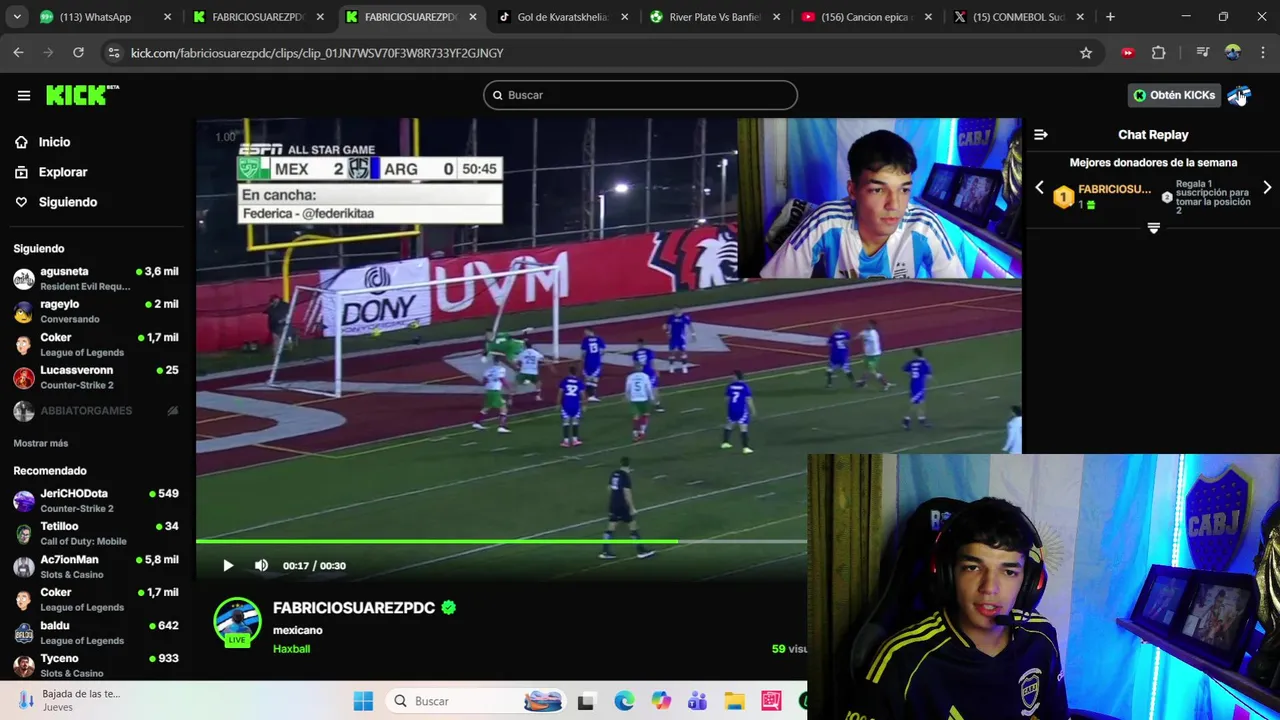
Task: Launch Microsoft Edge from taskbar
Action: [624, 701]
